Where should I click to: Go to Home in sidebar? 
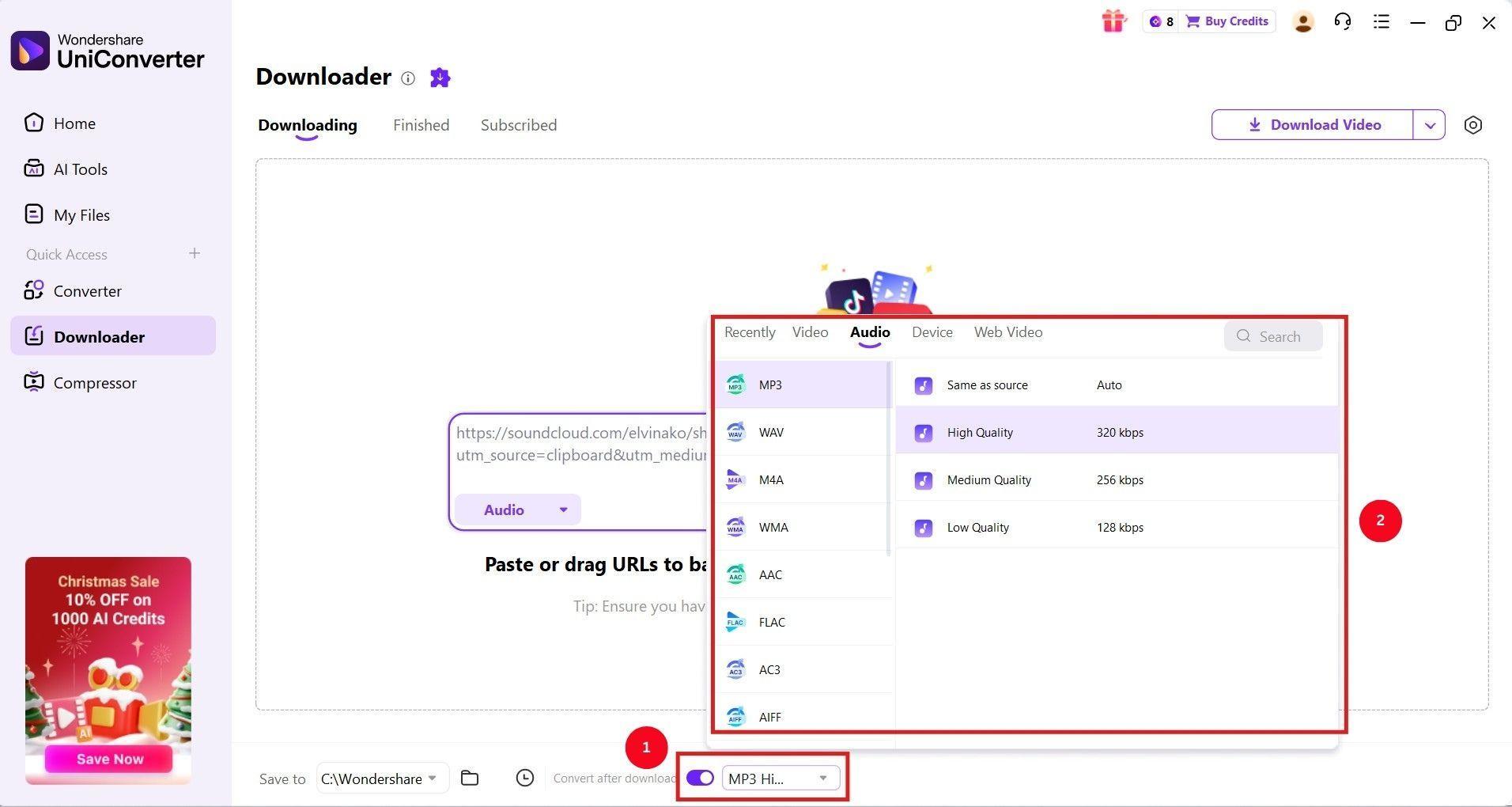pyautogui.click(x=113, y=123)
